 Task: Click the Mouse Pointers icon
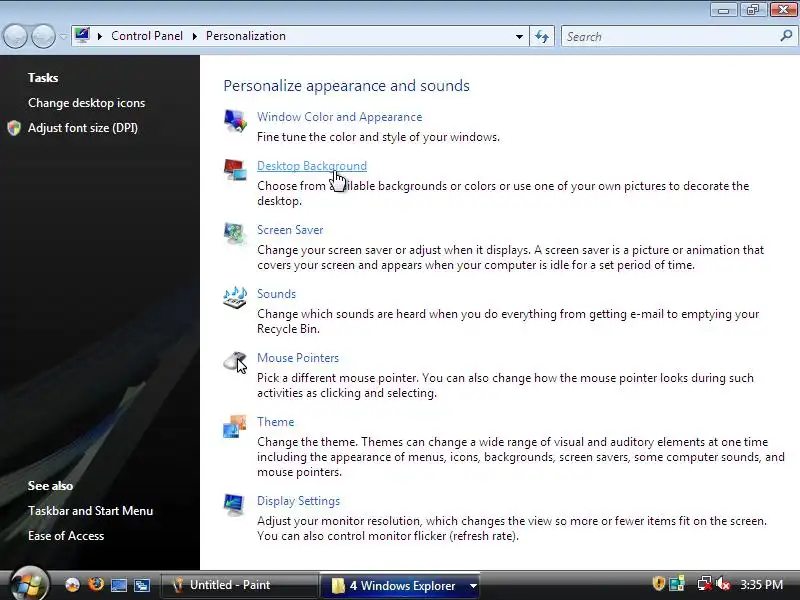[x=235, y=362]
